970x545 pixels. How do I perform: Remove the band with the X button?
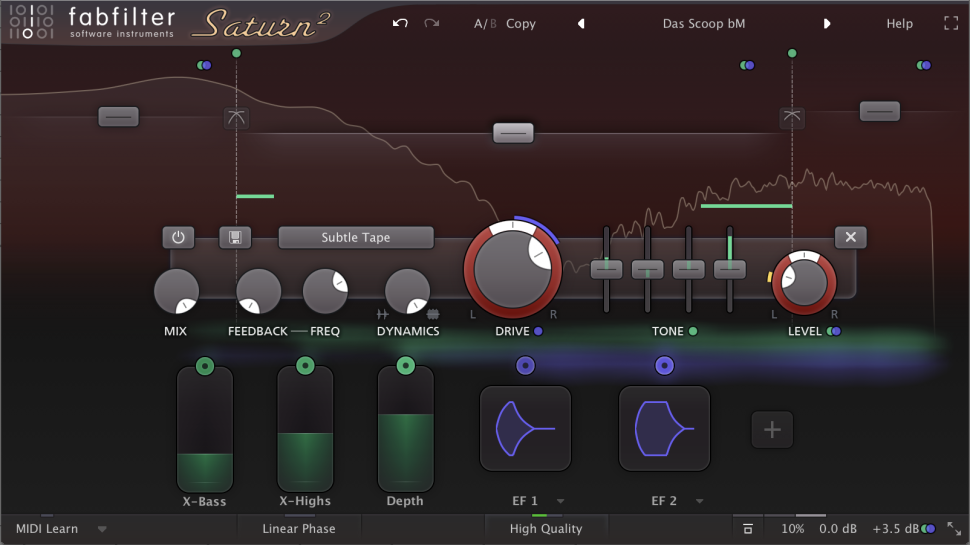850,237
